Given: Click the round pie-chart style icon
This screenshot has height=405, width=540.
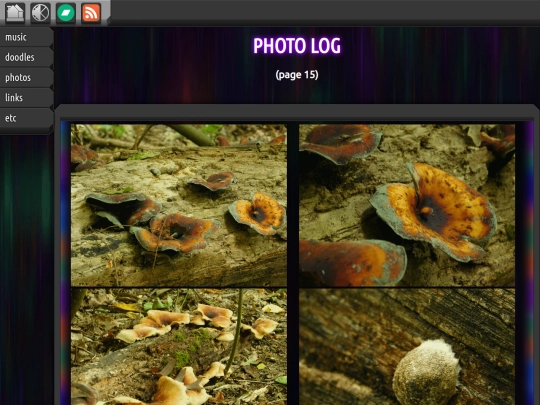Looking at the screenshot, I should coord(40,13).
